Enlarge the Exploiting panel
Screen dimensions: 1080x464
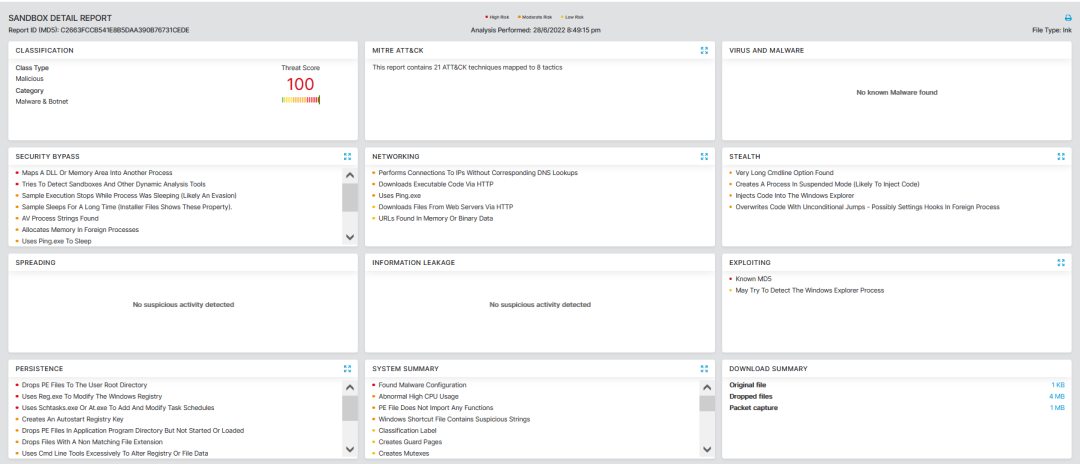[x=1061, y=262]
